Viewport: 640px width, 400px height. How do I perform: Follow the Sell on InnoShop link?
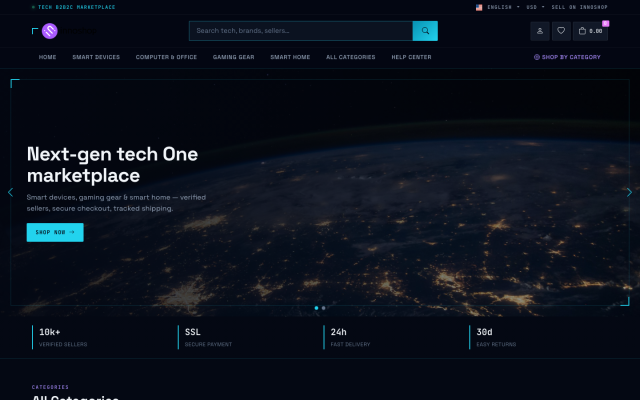tap(580, 7)
